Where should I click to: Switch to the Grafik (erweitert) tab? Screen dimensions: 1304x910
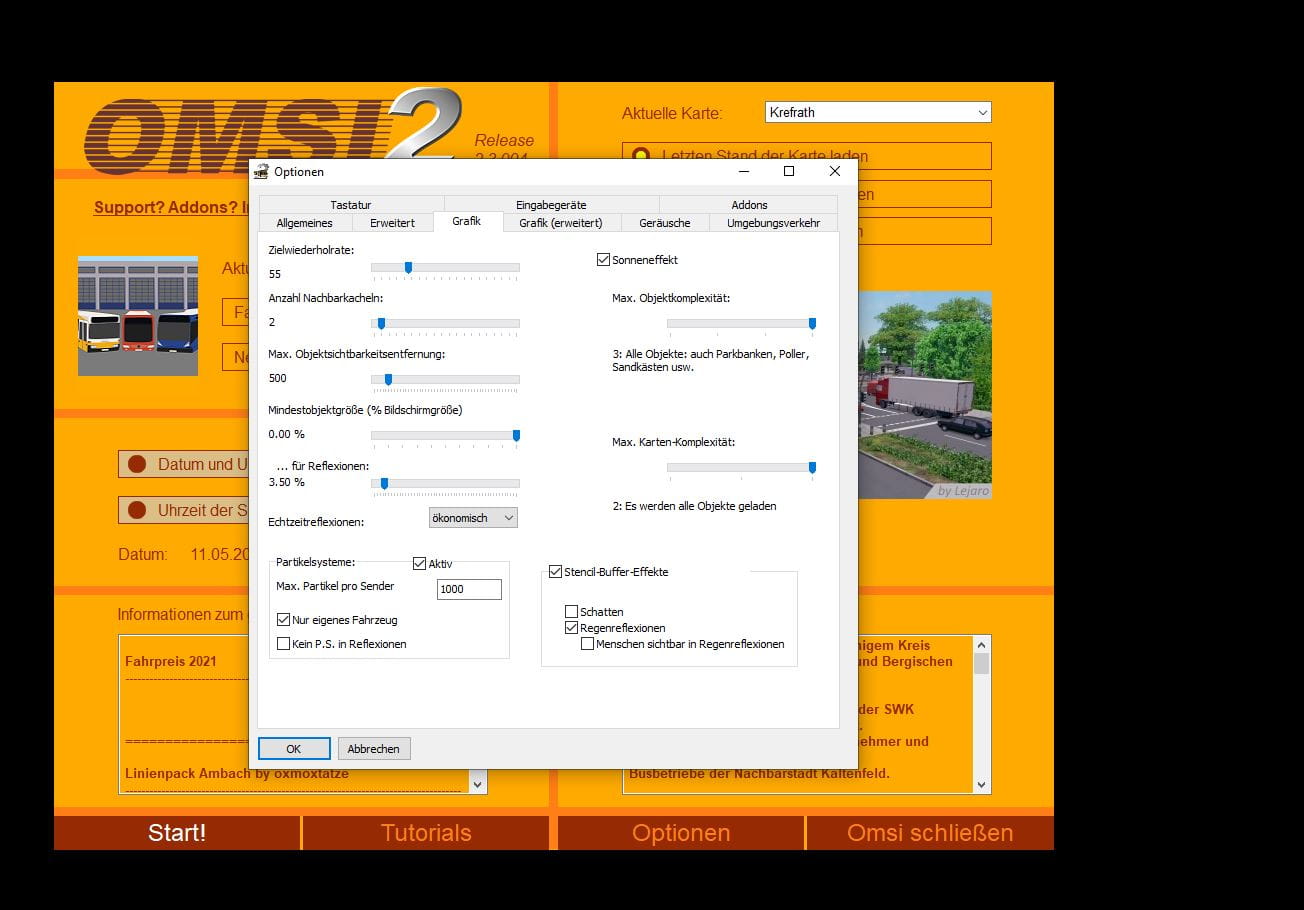click(560, 223)
